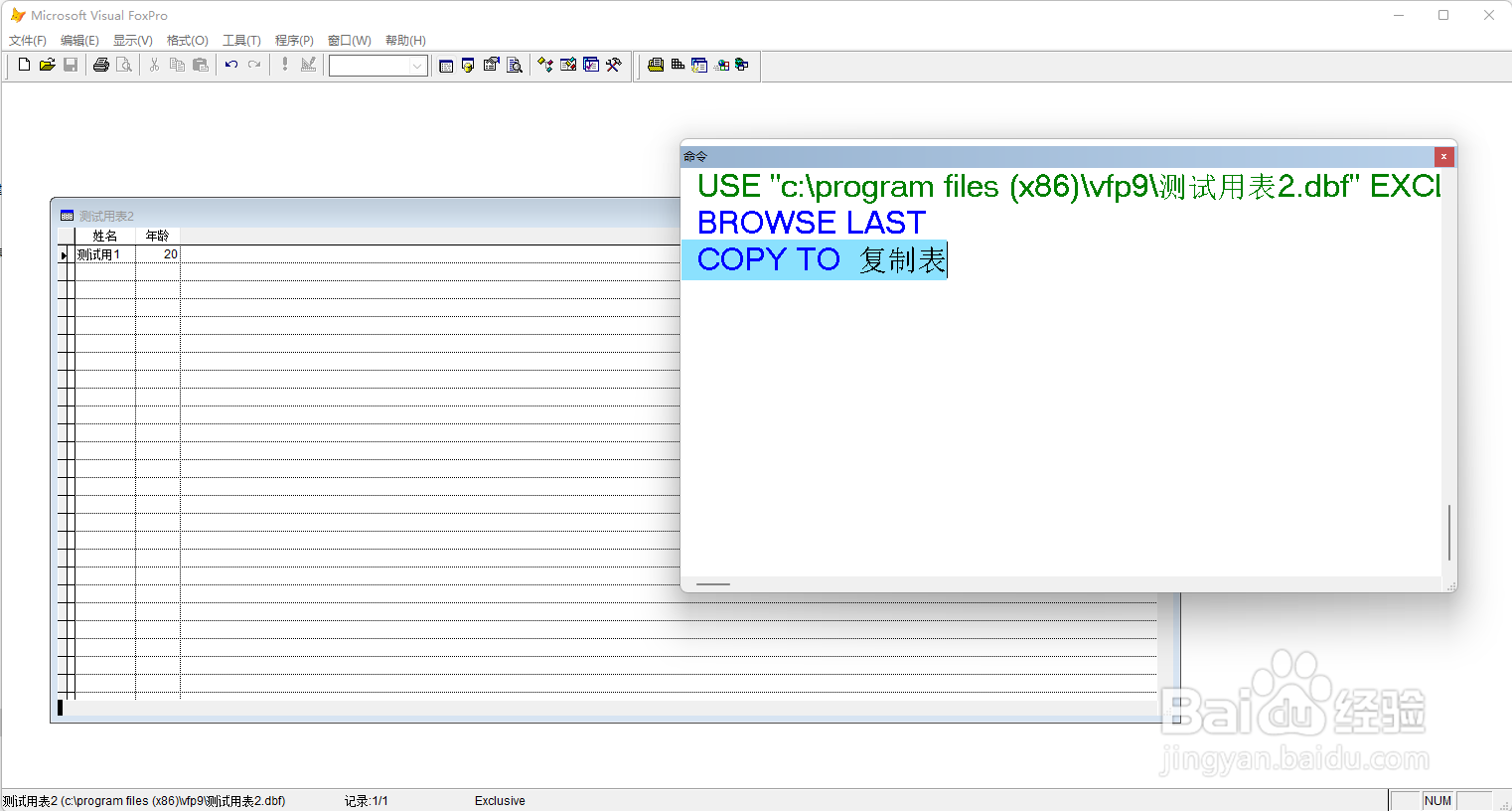Click the browse window split bar handle
This screenshot has height=811, width=1512.
(x=60, y=708)
